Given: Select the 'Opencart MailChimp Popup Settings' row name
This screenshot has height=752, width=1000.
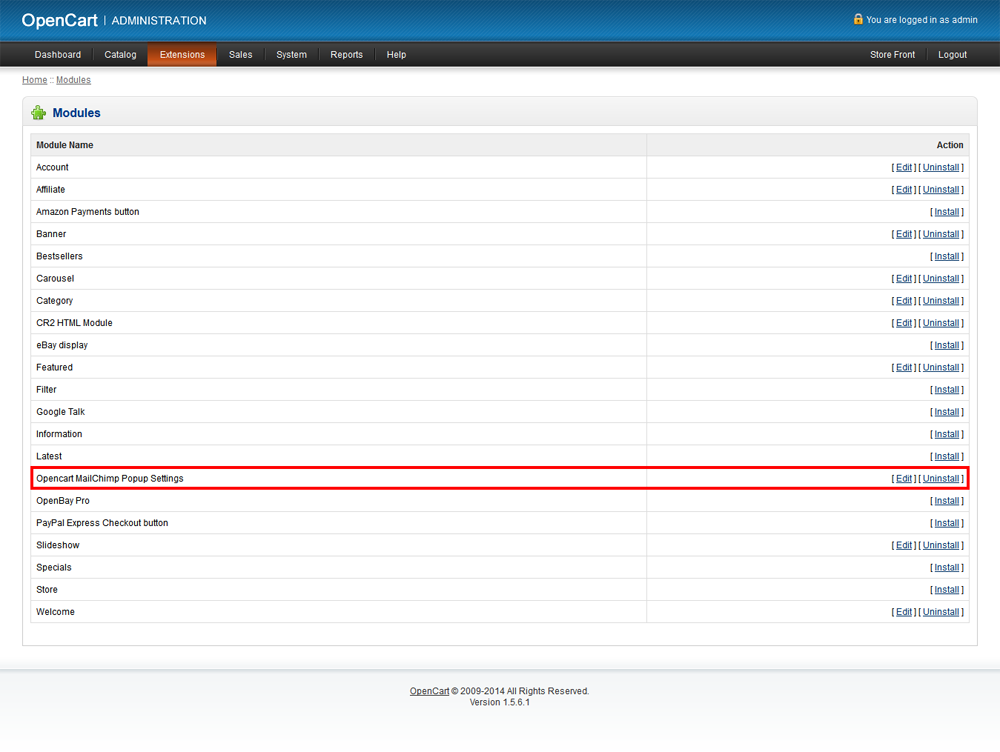Looking at the screenshot, I should 110,478.
